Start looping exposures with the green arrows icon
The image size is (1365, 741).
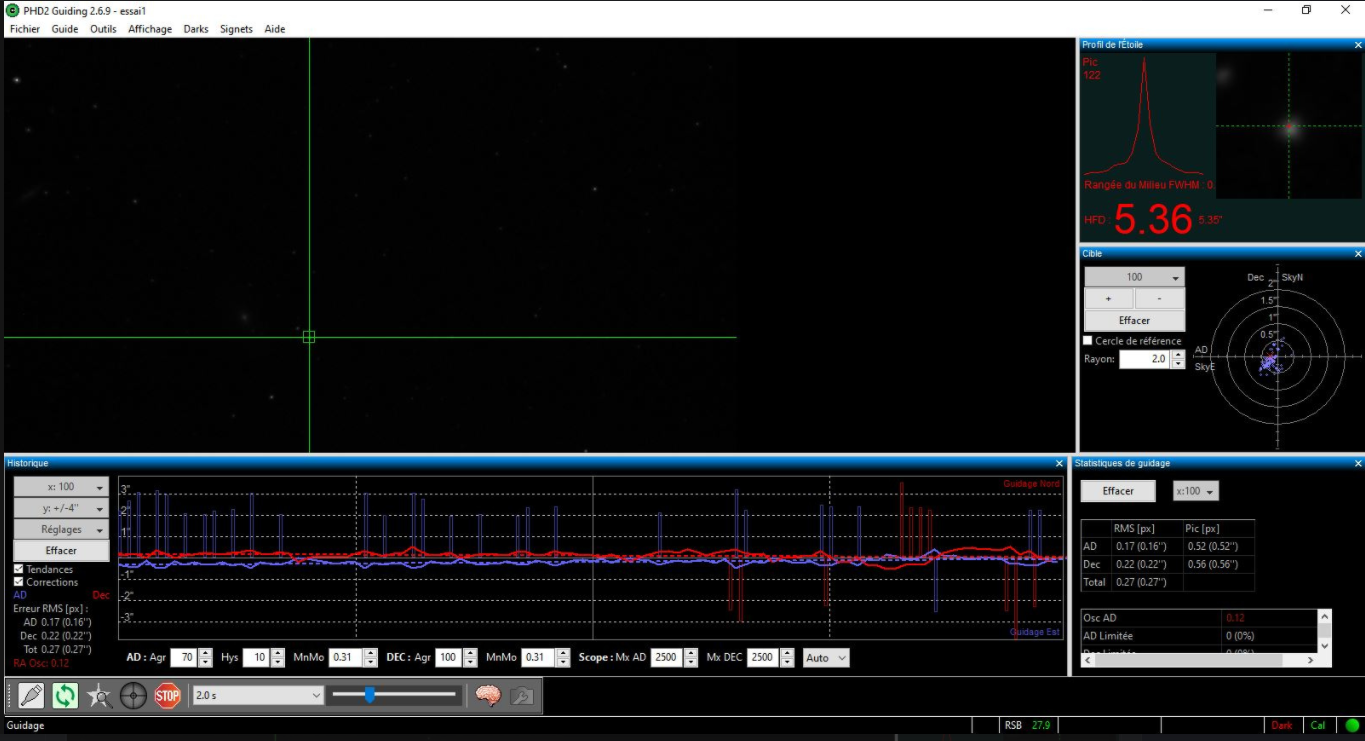(65, 695)
